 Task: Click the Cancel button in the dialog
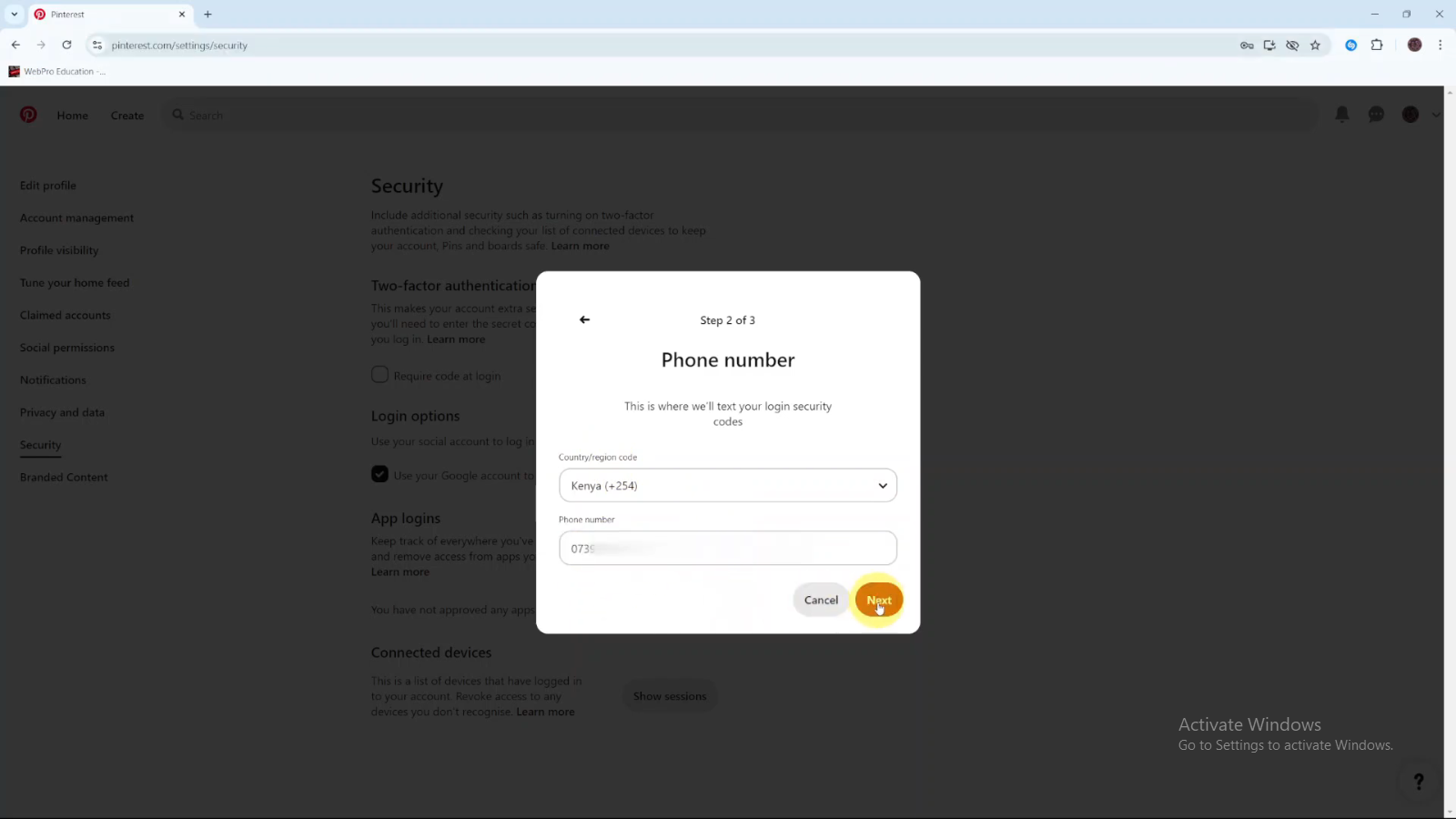821,600
